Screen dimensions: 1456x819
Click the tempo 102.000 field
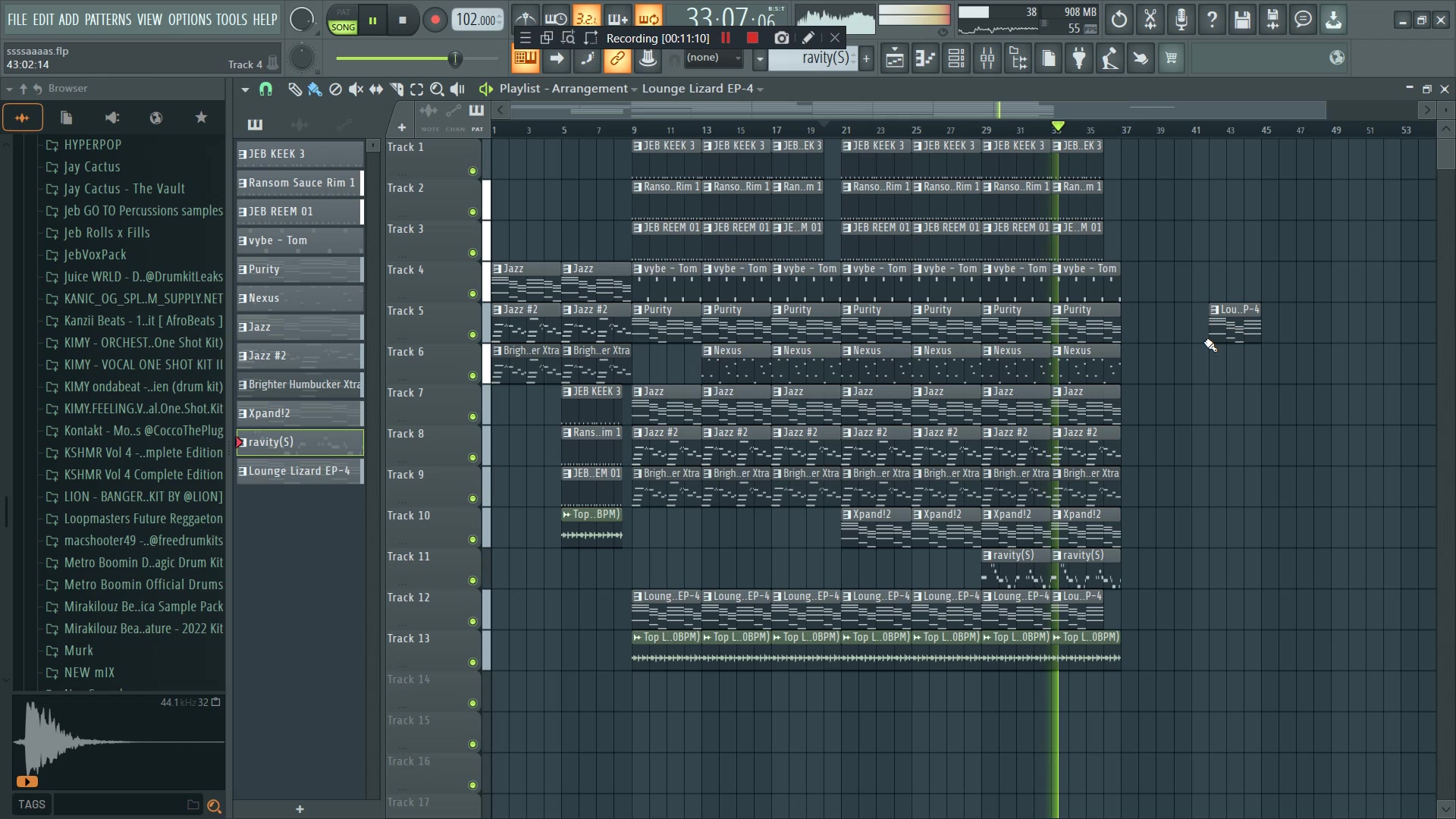coord(478,20)
